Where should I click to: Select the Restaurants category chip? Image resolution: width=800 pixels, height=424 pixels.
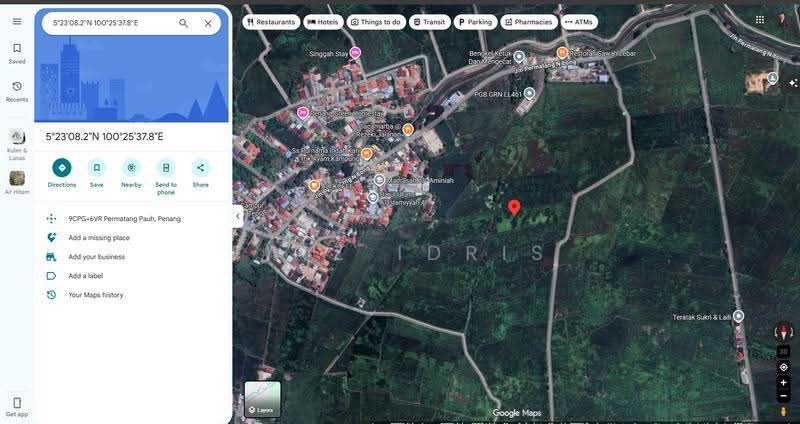tap(271, 22)
